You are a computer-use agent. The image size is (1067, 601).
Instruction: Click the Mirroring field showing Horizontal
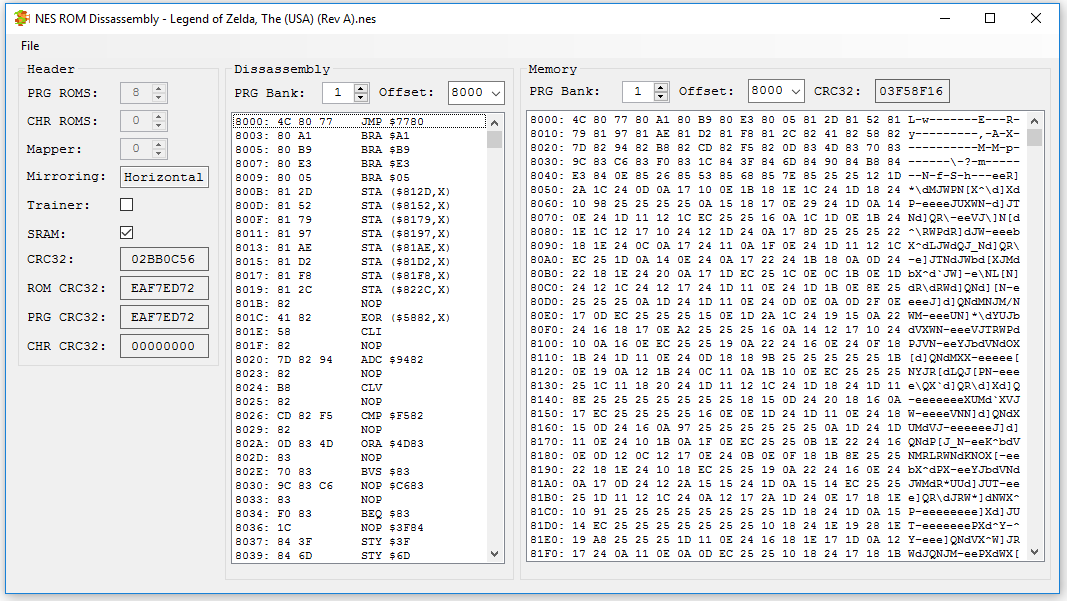point(164,177)
